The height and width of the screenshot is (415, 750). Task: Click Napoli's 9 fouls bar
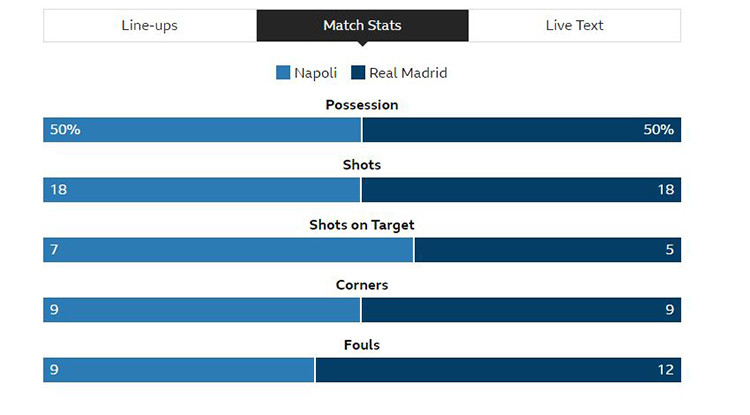179,370
